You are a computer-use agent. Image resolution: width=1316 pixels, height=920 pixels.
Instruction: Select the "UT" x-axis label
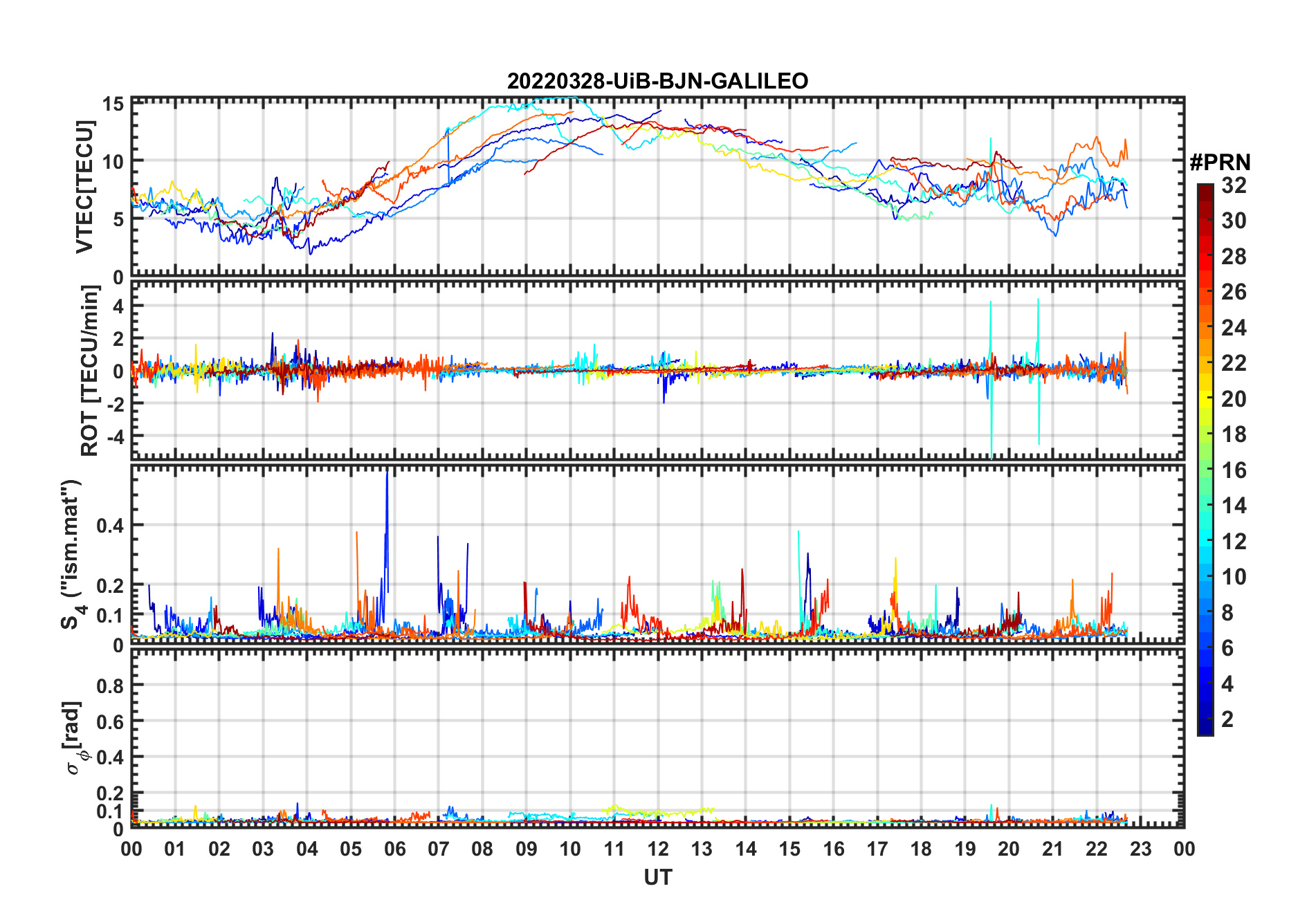(657, 877)
